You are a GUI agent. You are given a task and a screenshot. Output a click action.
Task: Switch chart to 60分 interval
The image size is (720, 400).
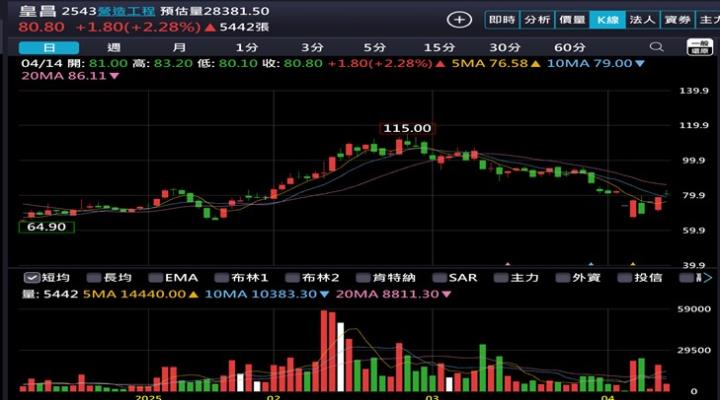(569, 47)
